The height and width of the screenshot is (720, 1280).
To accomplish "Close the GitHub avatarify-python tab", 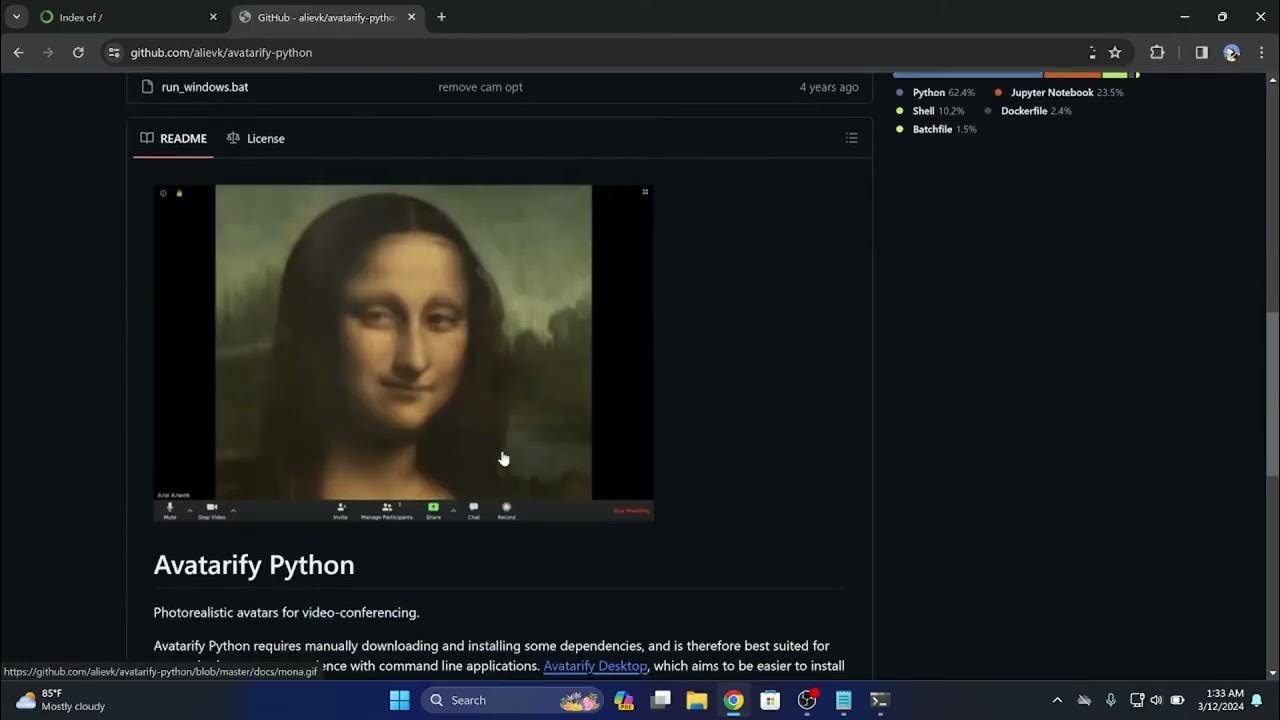I will [411, 17].
